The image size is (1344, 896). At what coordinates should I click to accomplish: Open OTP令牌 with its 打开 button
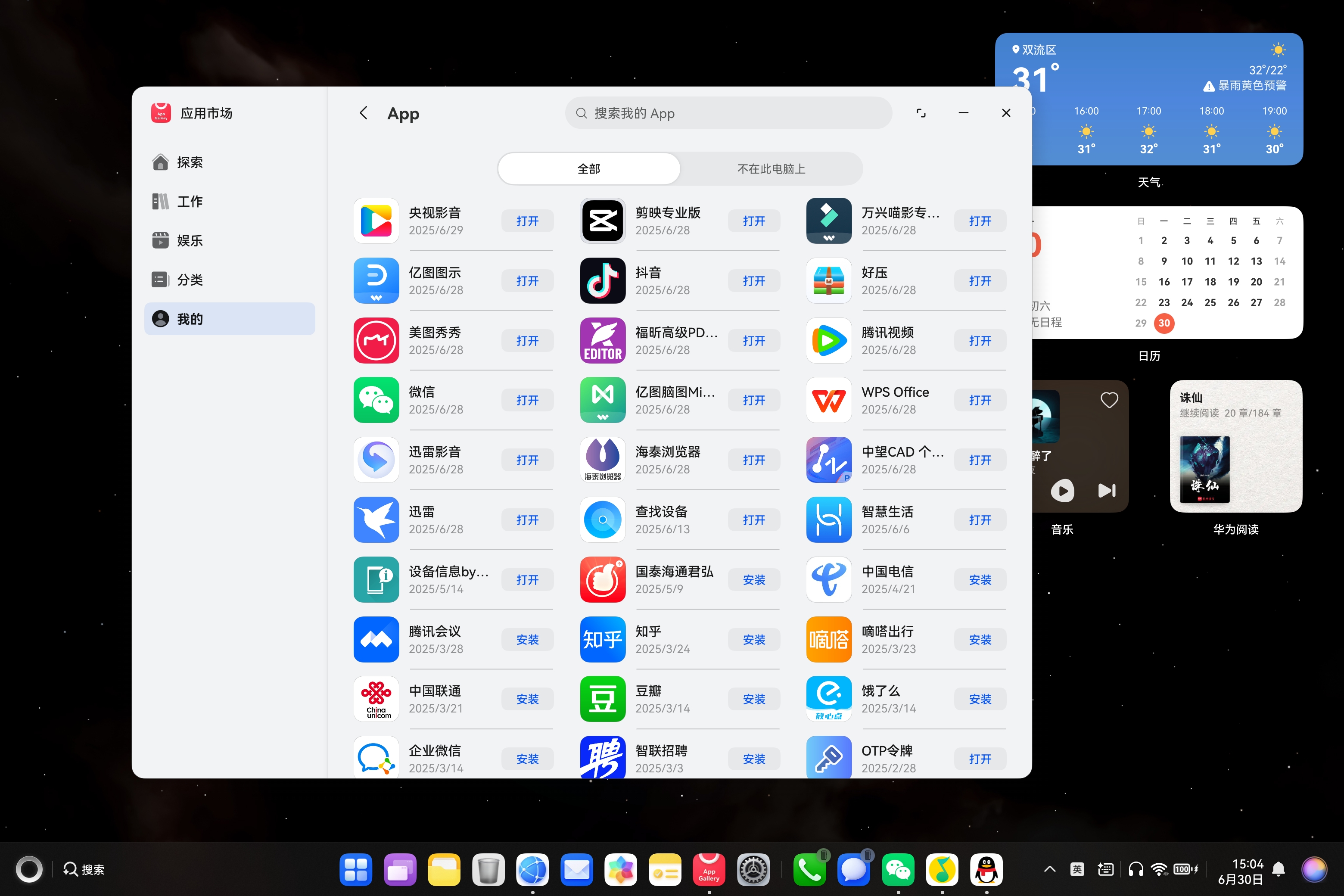[x=980, y=759]
